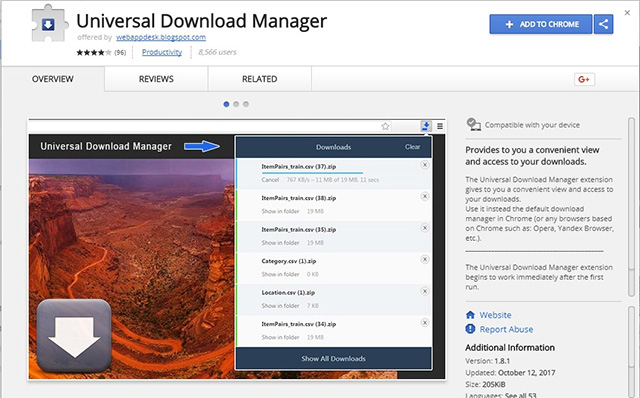Click file name ItemPairs_train.csv (37).zip
The width and height of the screenshot is (640, 398).
click(299, 166)
